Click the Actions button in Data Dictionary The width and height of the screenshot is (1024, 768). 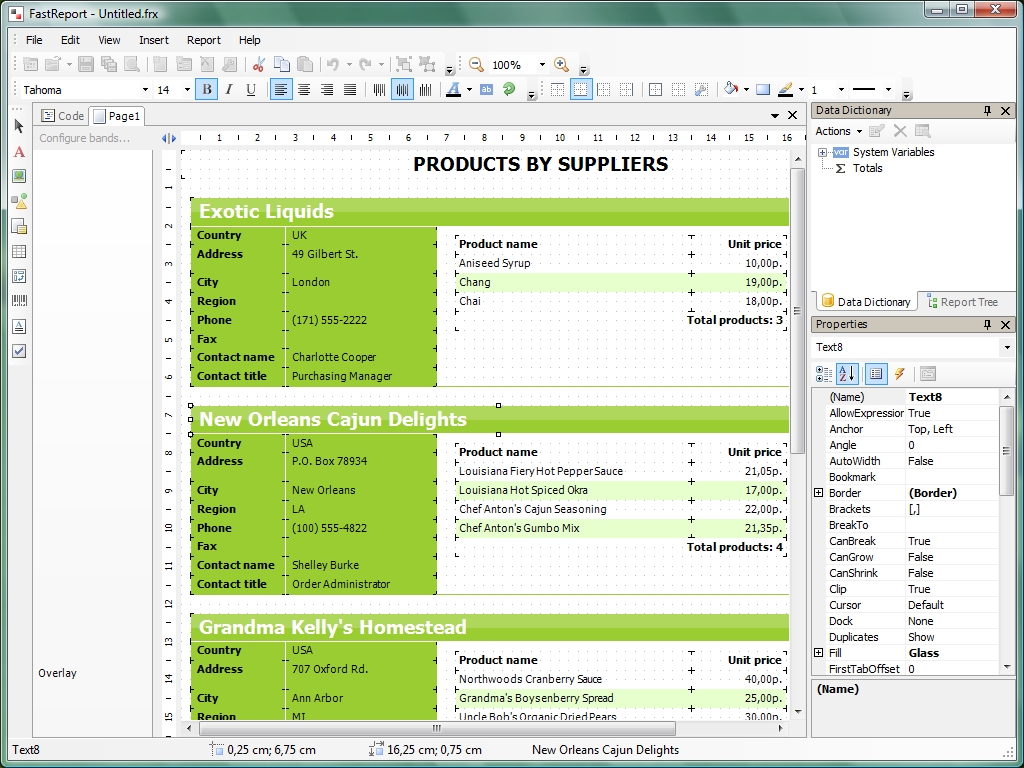[x=839, y=131]
